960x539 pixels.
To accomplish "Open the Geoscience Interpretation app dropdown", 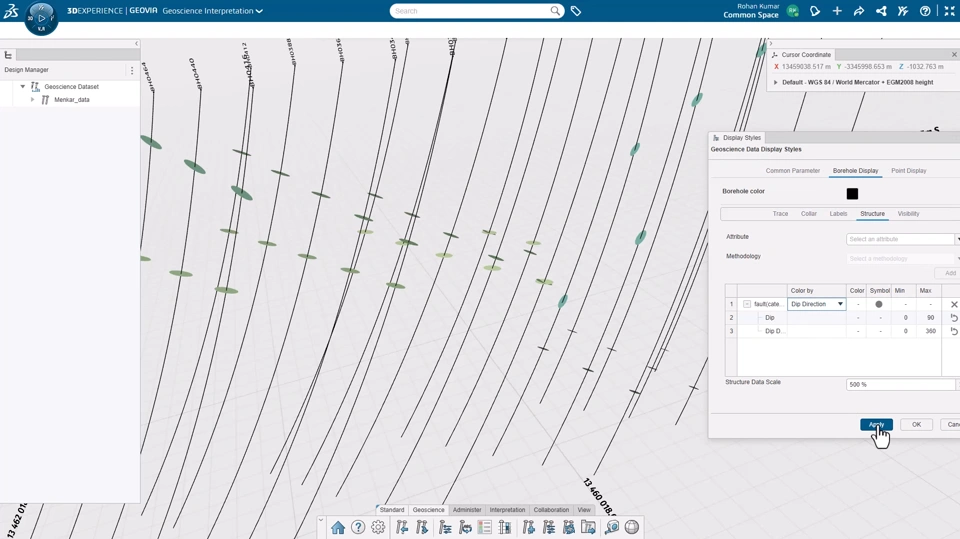I will pyautogui.click(x=259, y=11).
